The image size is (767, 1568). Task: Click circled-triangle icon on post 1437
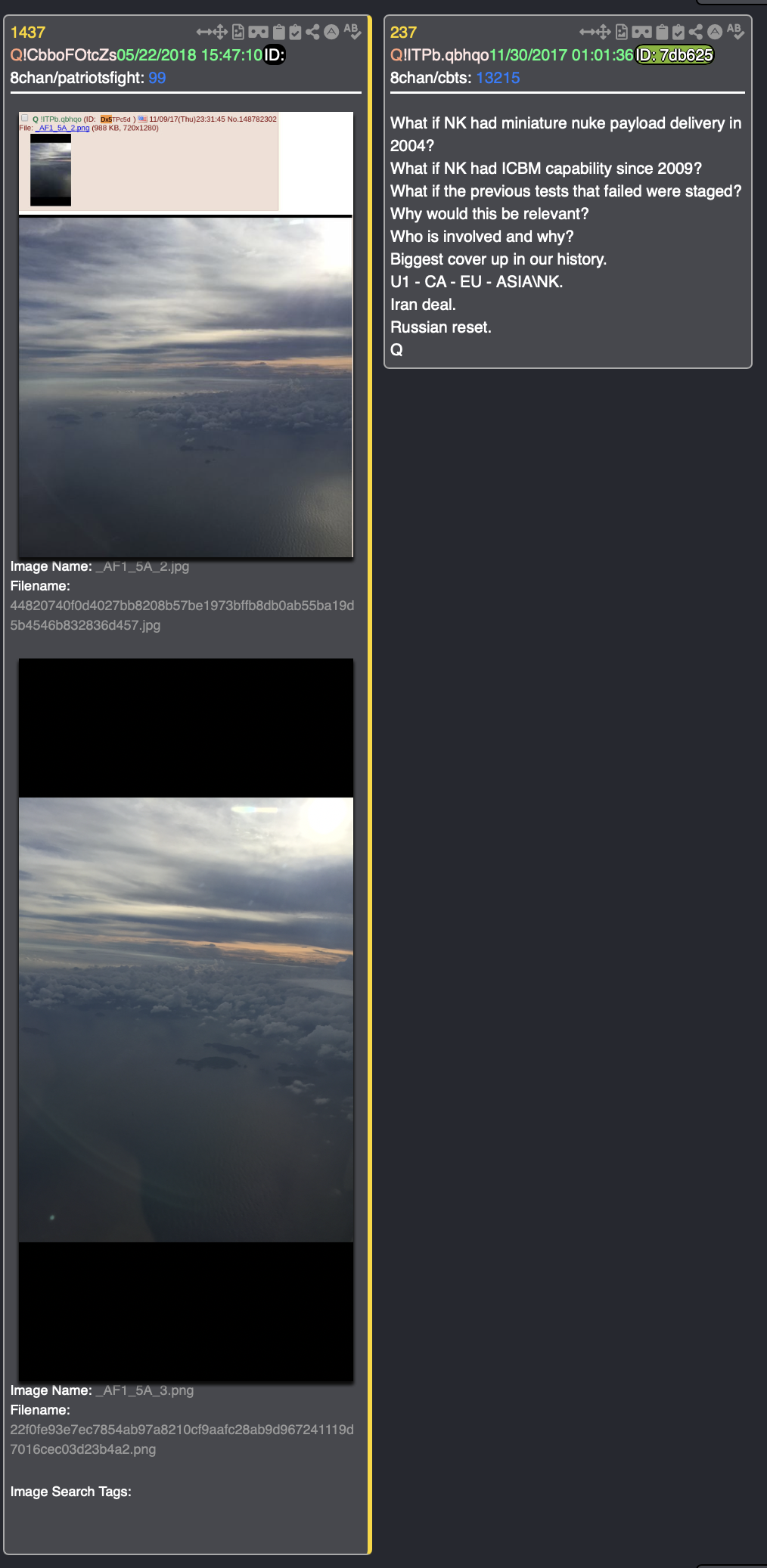(x=331, y=32)
